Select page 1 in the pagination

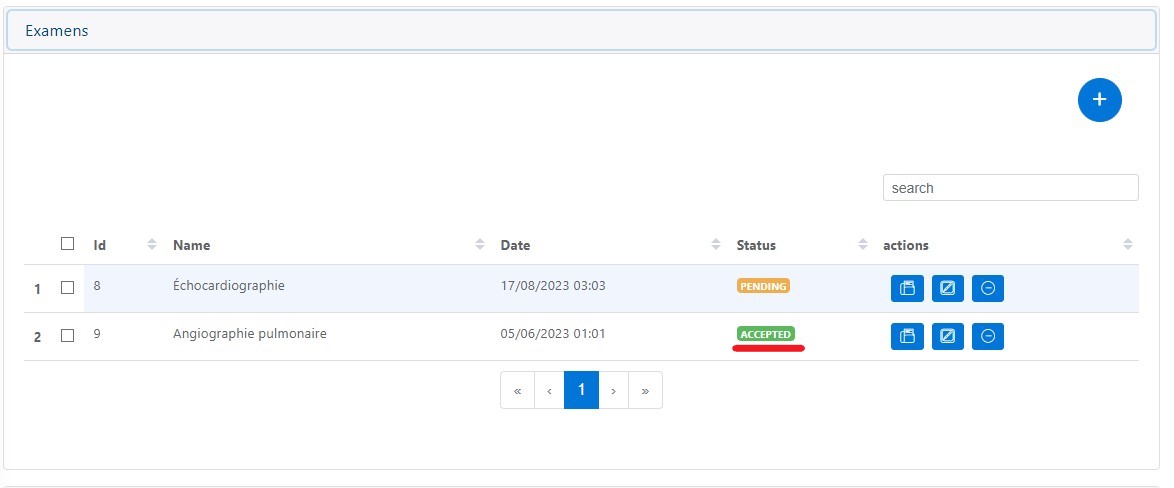pos(581,390)
